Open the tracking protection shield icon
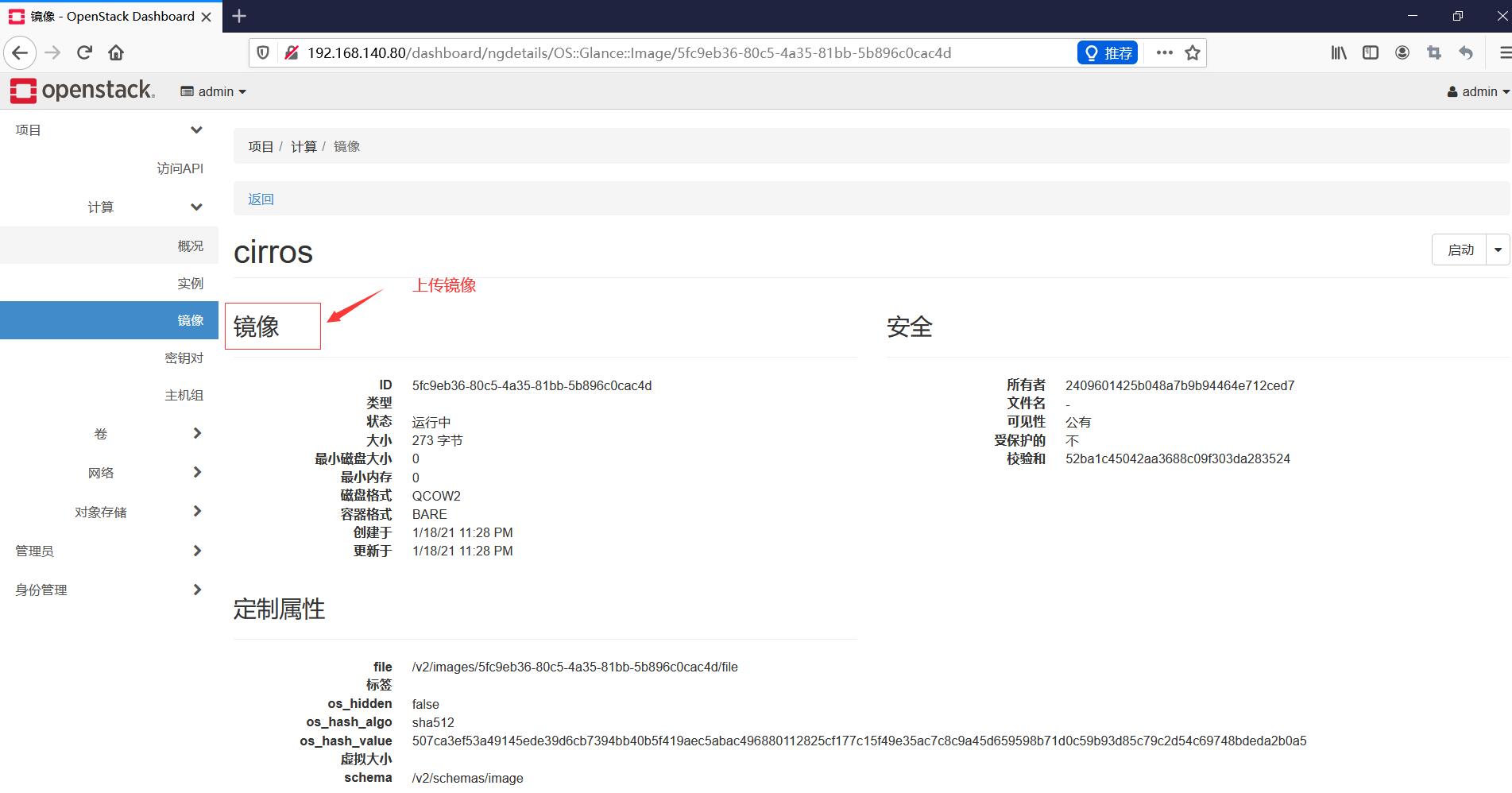This screenshot has height=793, width=1512. 263,53
